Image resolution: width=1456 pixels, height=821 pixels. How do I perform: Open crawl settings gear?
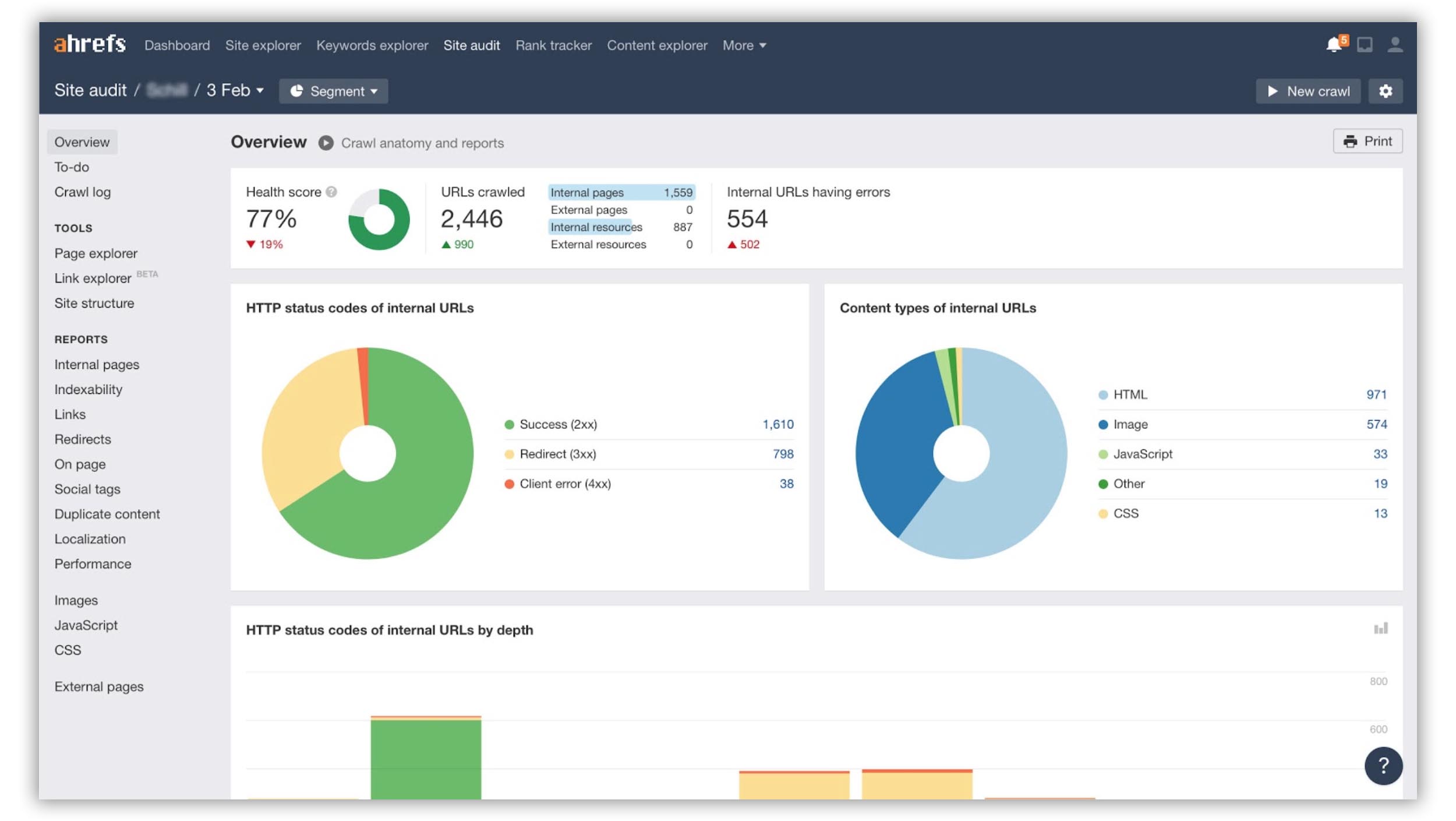tap(1386, 91)
